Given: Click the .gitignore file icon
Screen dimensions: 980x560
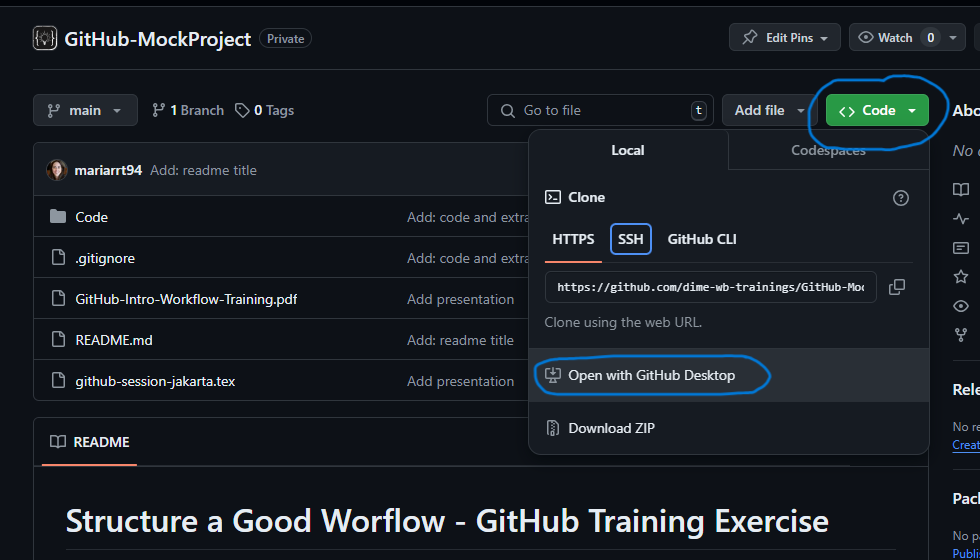Looking at the screenshot, I should click(58, 258).
